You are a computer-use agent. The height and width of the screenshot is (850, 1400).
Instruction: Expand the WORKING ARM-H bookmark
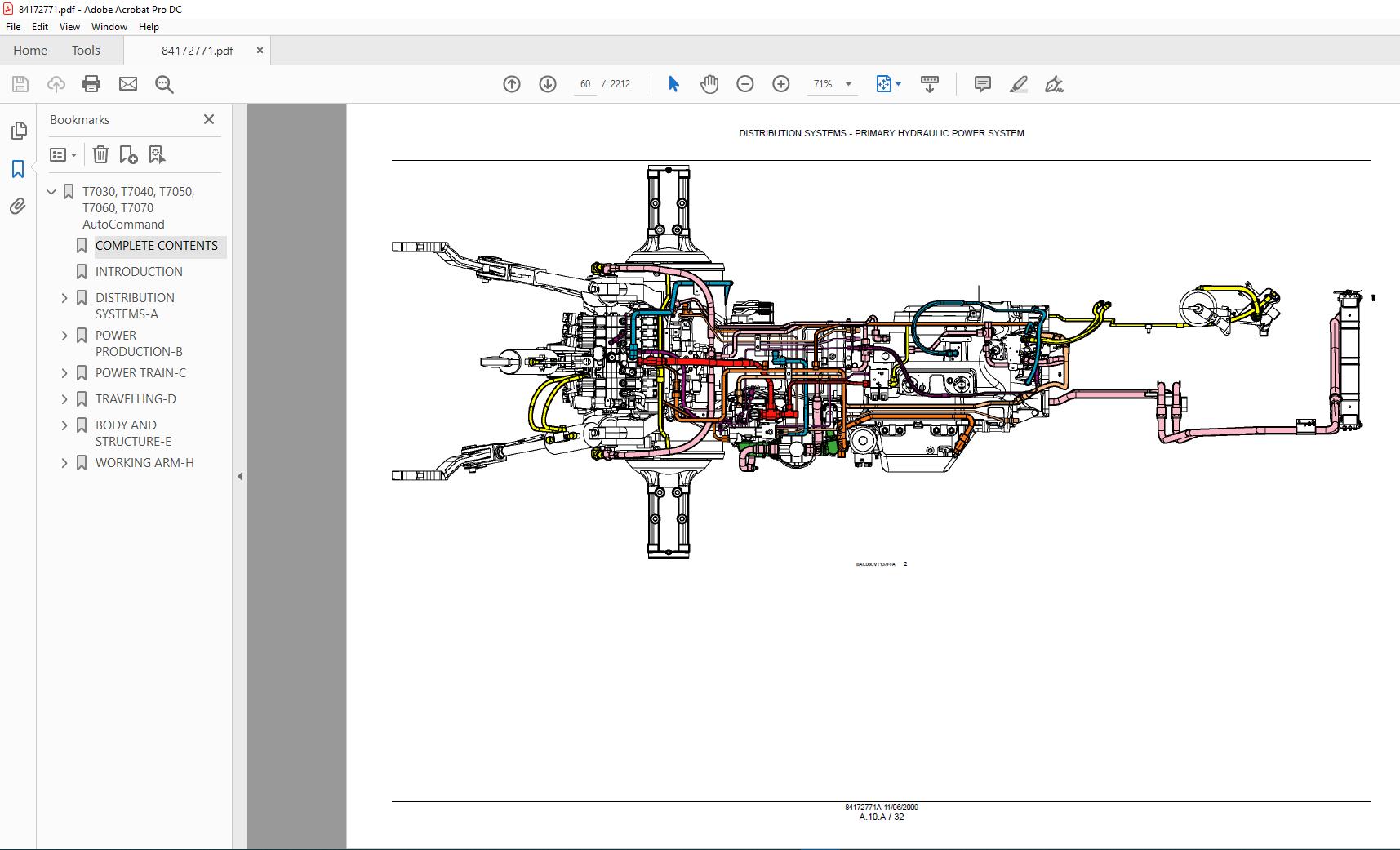(x=64, y=463)
